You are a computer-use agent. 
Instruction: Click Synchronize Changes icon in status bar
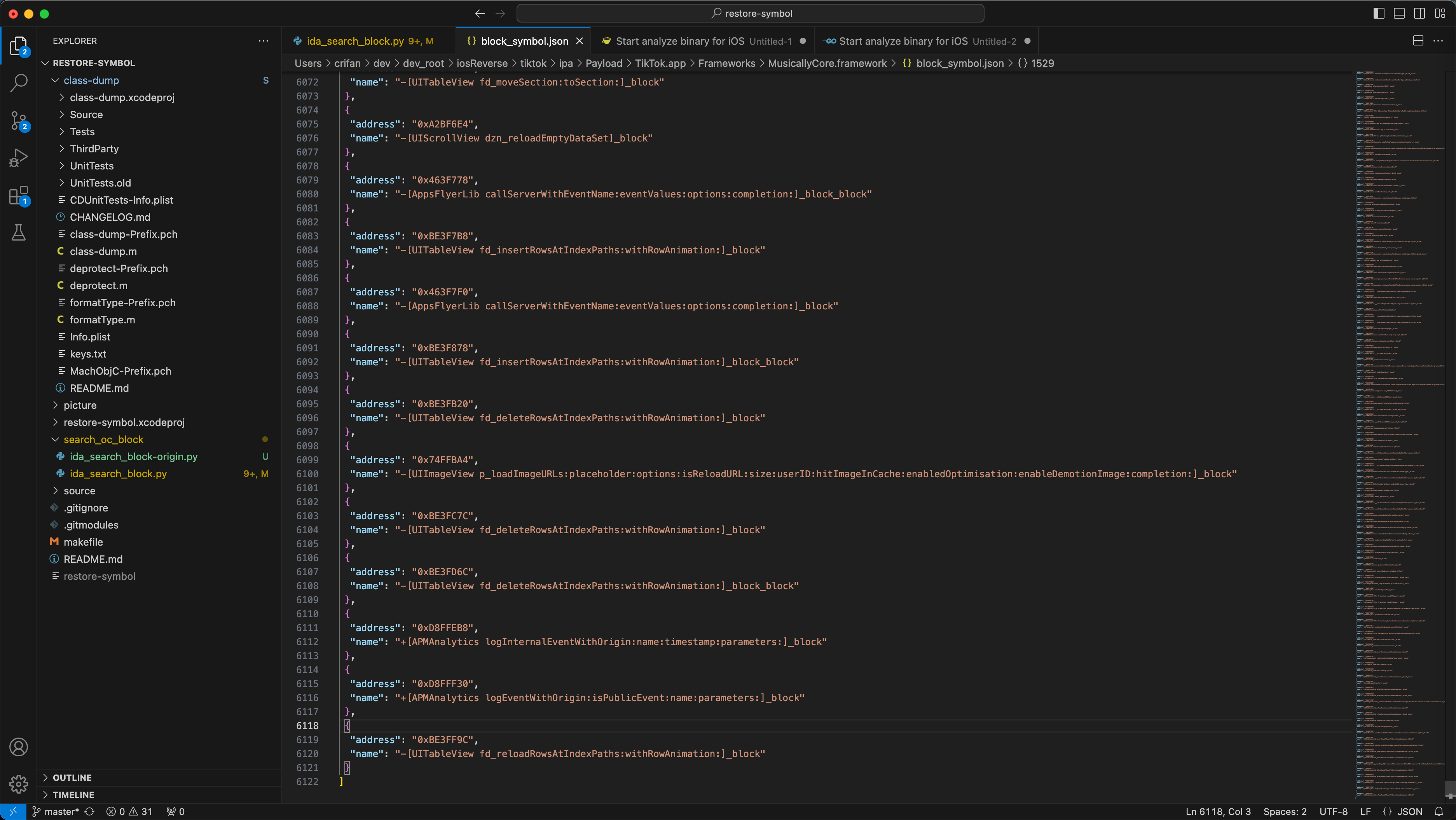tap(89, 811)
